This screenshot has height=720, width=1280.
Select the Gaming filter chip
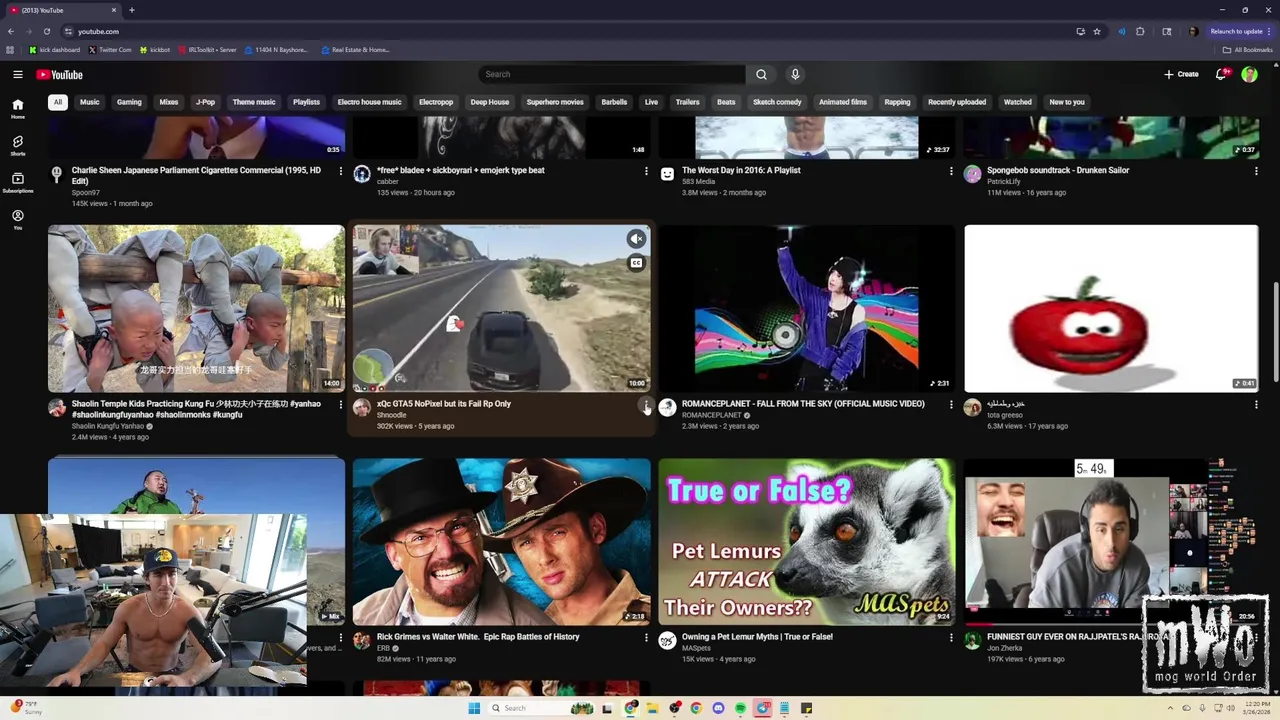pos(129,102)
